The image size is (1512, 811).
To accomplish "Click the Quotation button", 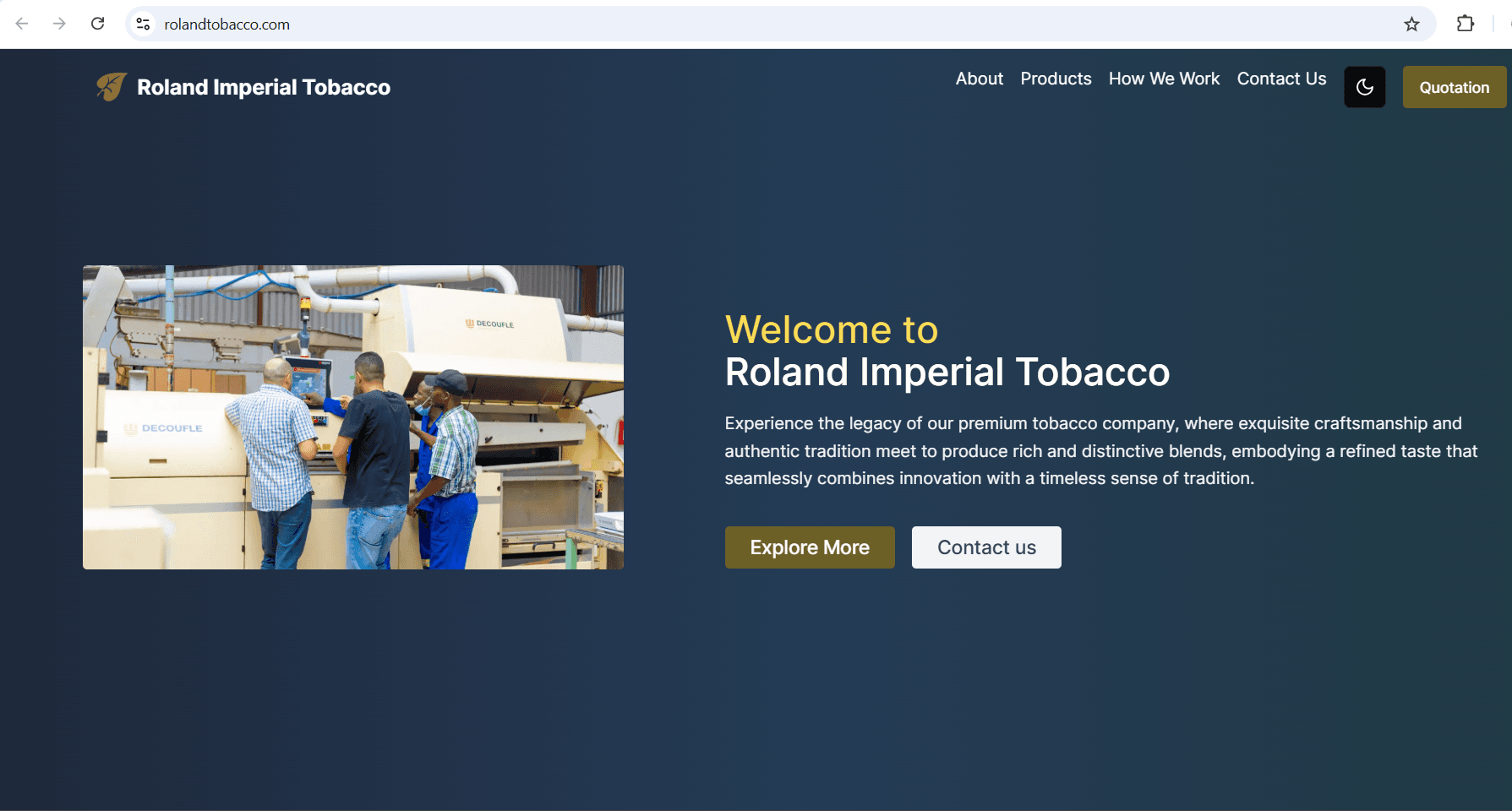I will click(1455, 87).
